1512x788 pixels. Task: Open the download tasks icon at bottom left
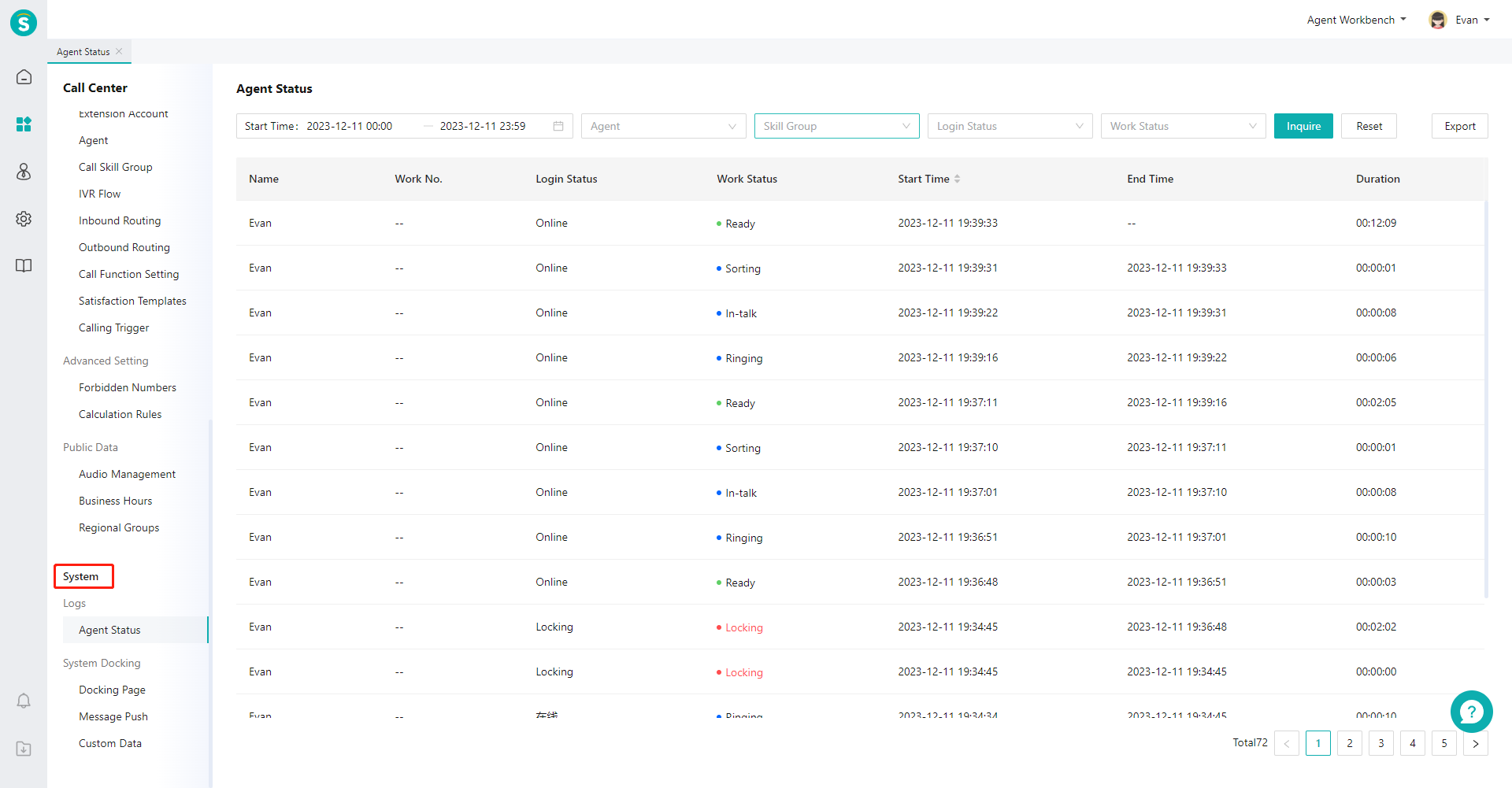click(24, 749)
